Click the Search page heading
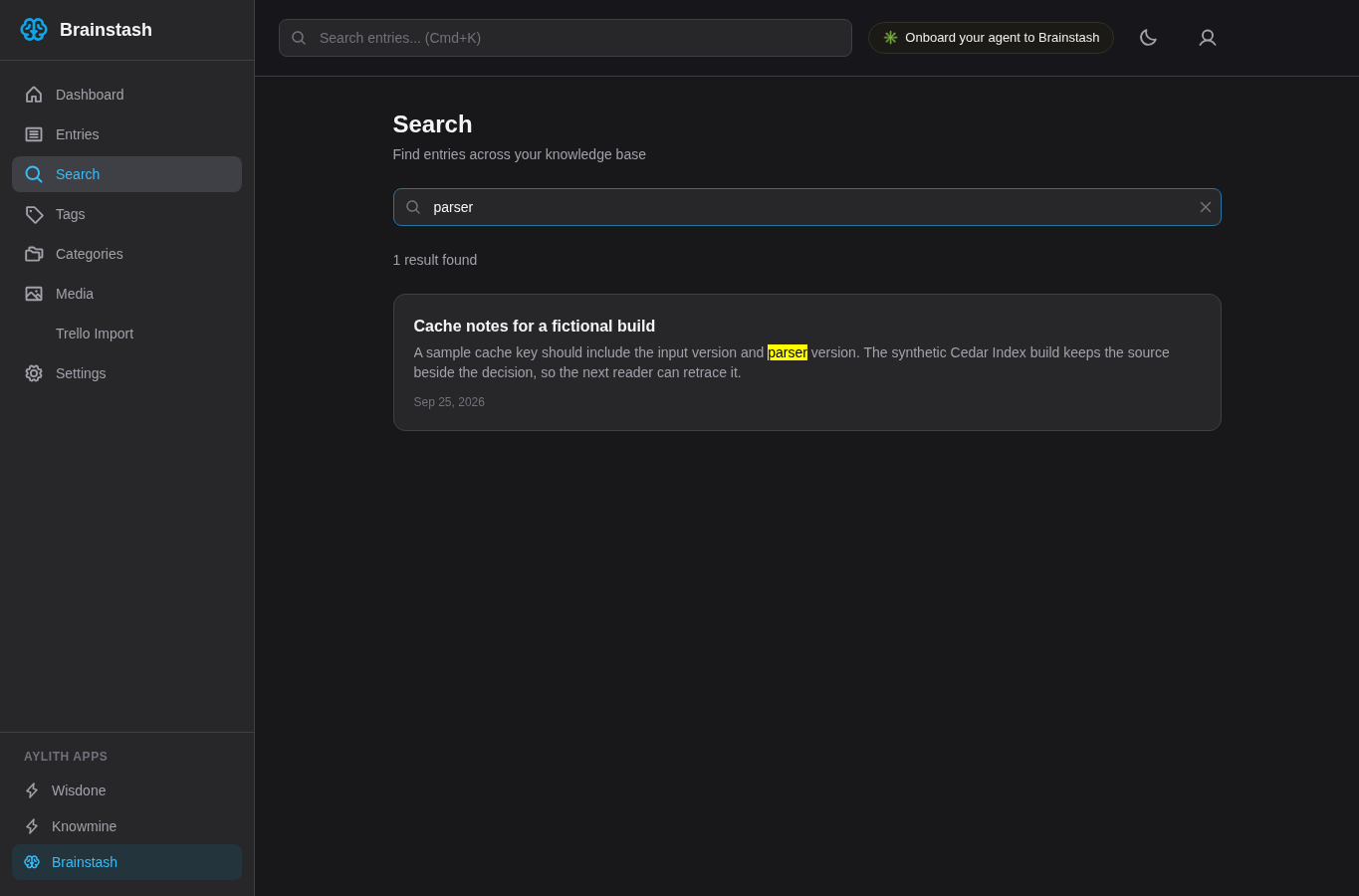Screen dimensions: 1359x896 [x=432, y=124]
